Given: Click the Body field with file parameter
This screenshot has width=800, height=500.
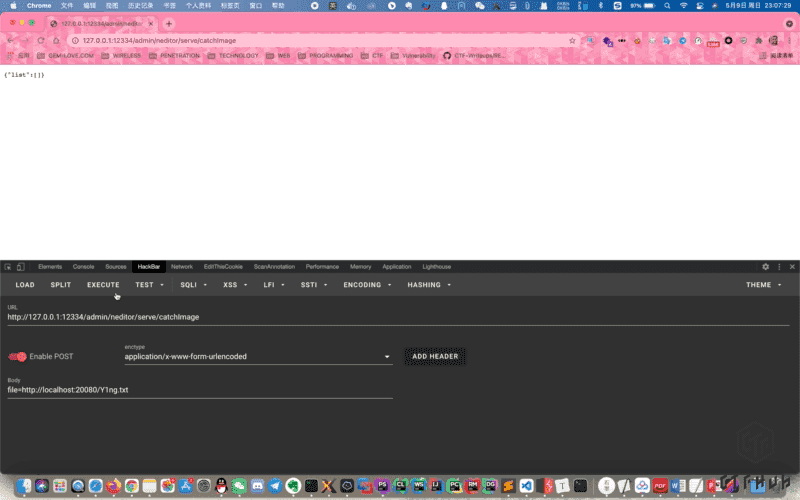Looking at the screenshot, I should tap(200, 390).
